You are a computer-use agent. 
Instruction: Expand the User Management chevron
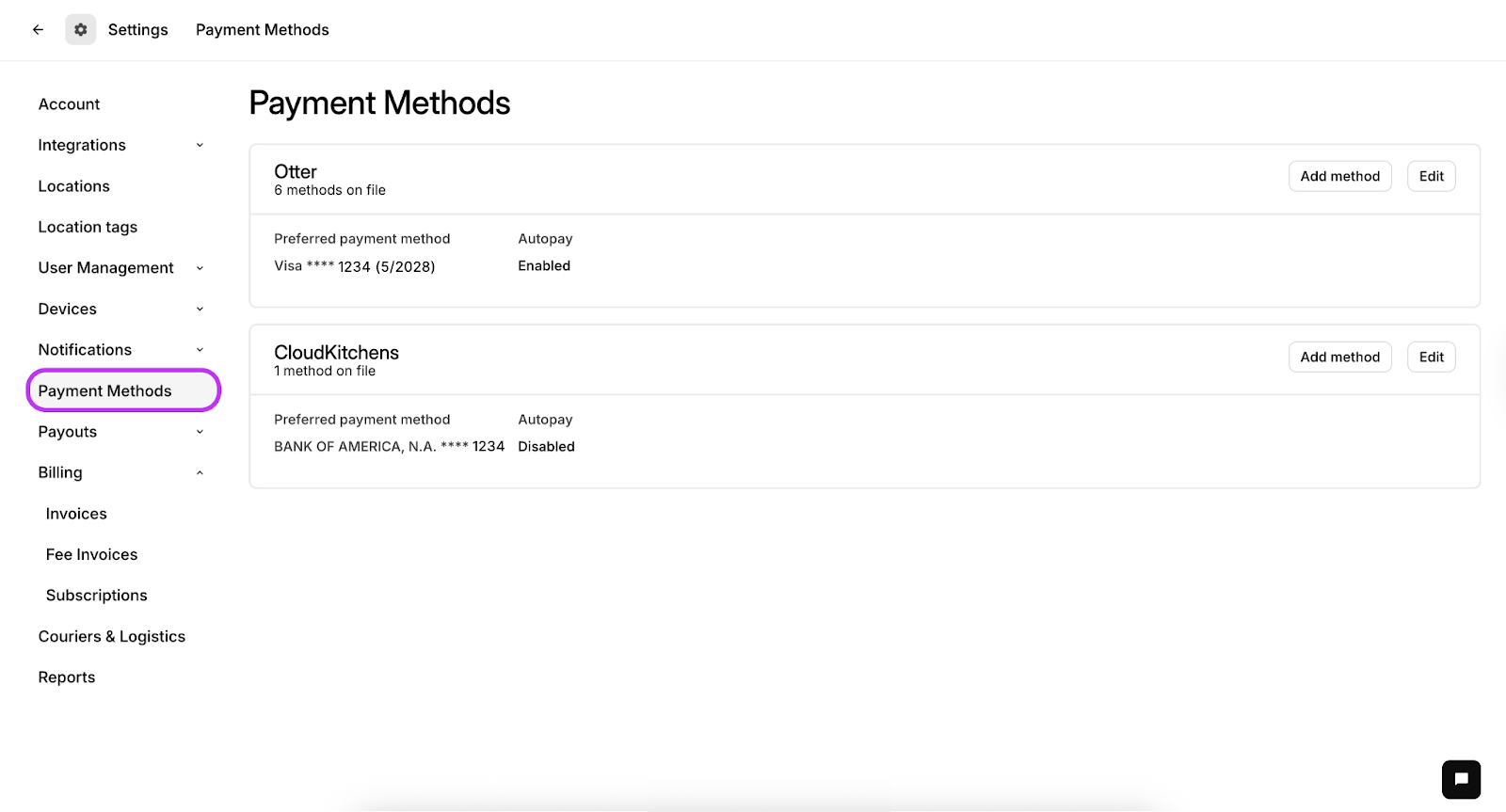click(x=200, y=268)
